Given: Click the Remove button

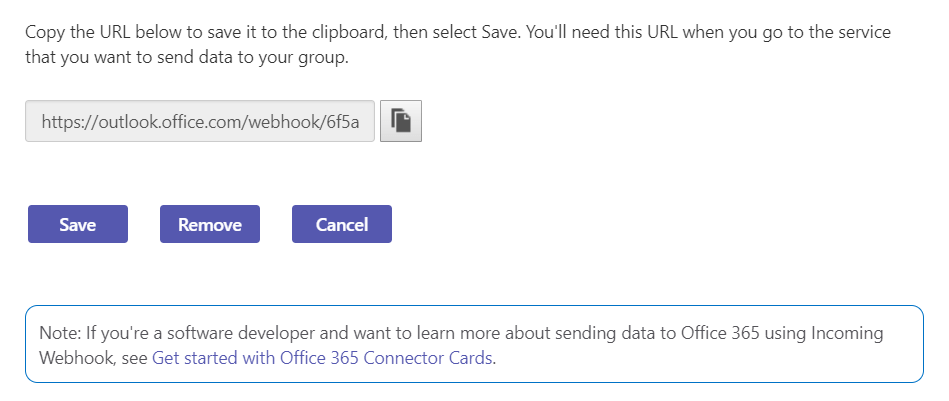Looking at the screenshot, I should click(x=210, y=224).
